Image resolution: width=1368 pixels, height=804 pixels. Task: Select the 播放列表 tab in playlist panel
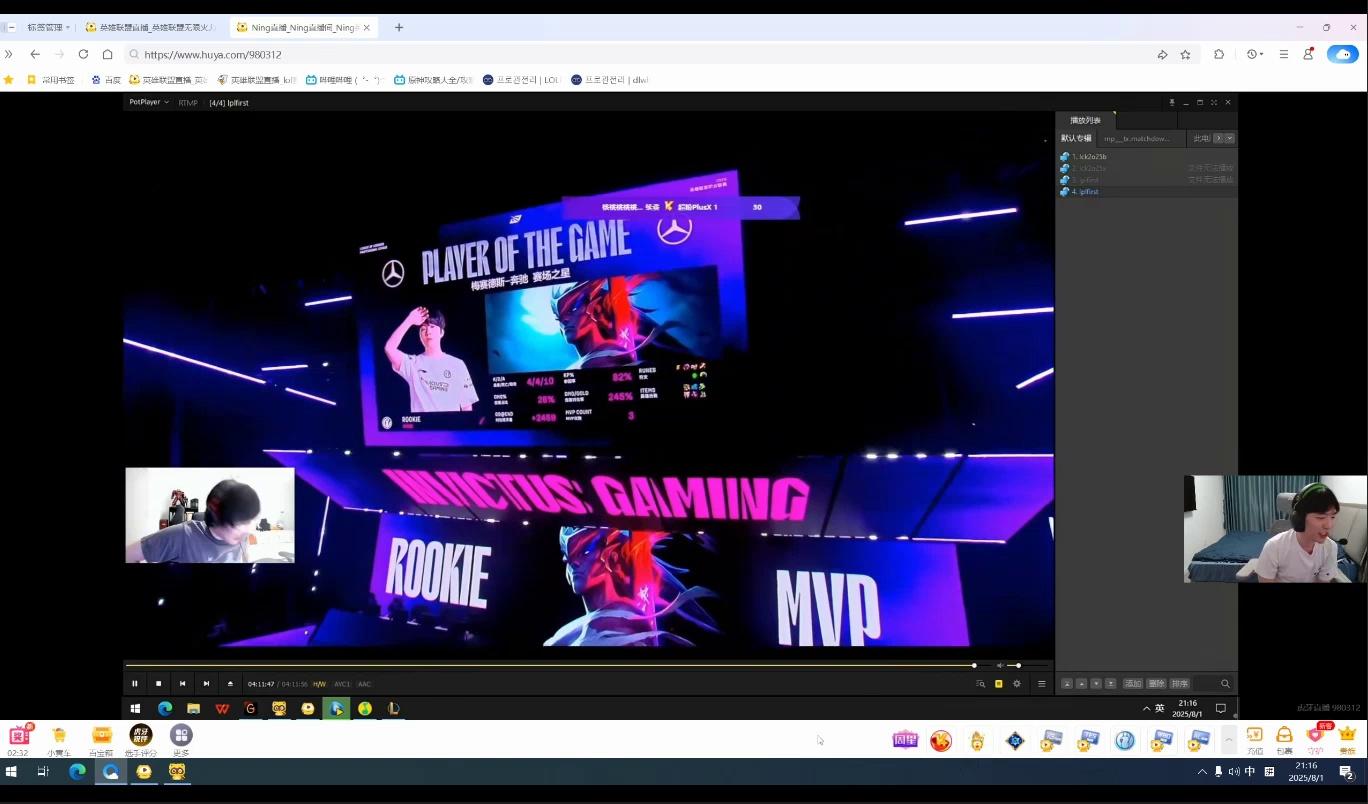(1085, 120)
